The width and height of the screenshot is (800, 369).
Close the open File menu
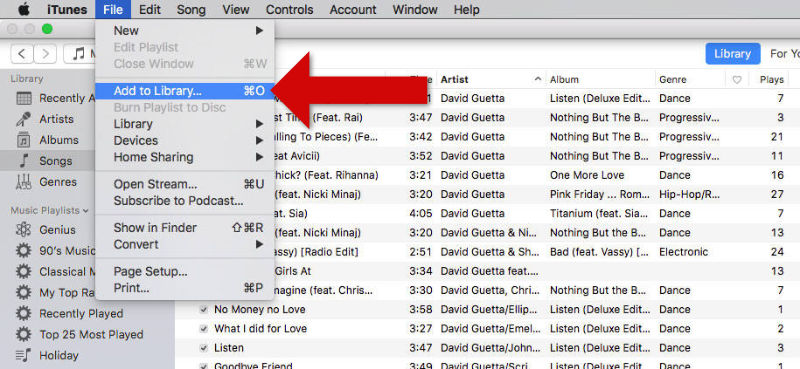click(x=113, y=10)
